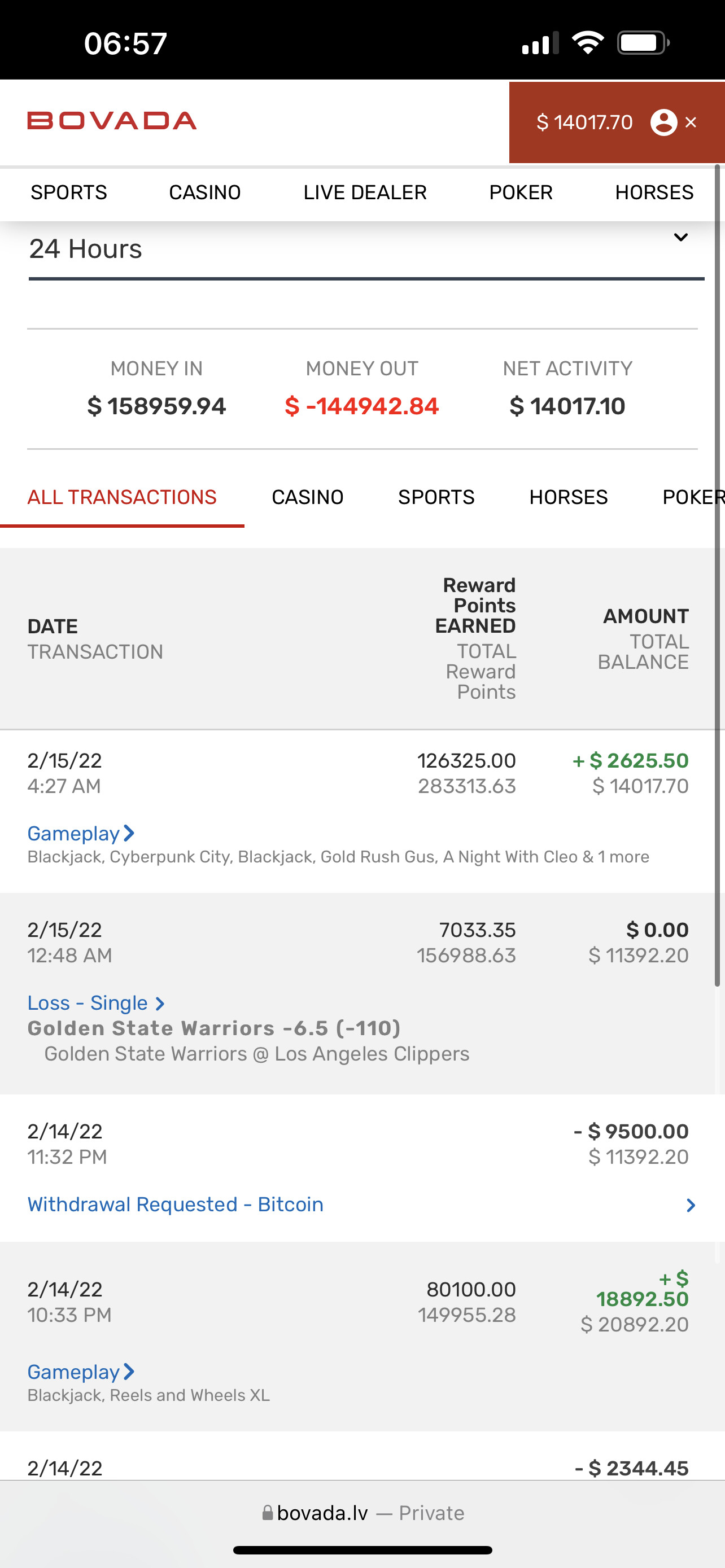Select the All Transactions tab
The height and width of the screenshot is (1568, 725).
(122, 497)
